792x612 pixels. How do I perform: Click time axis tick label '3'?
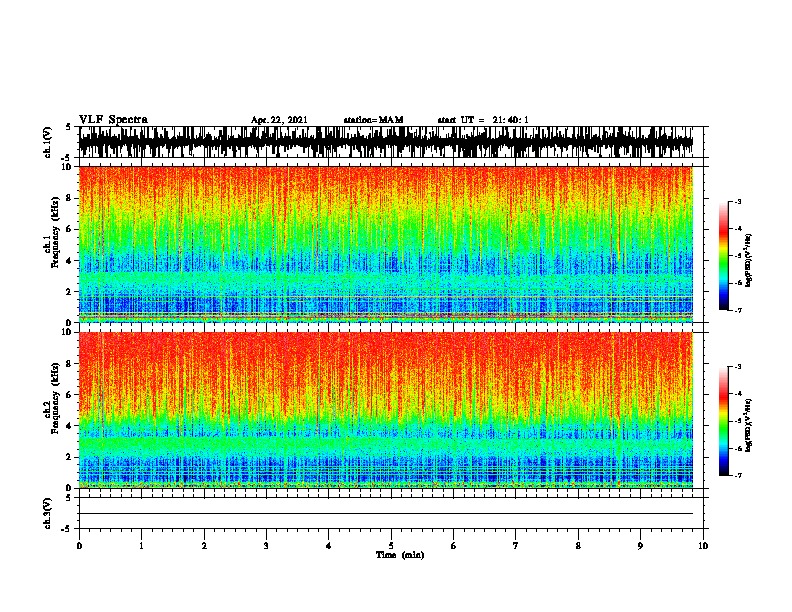[x=266, y=546]
